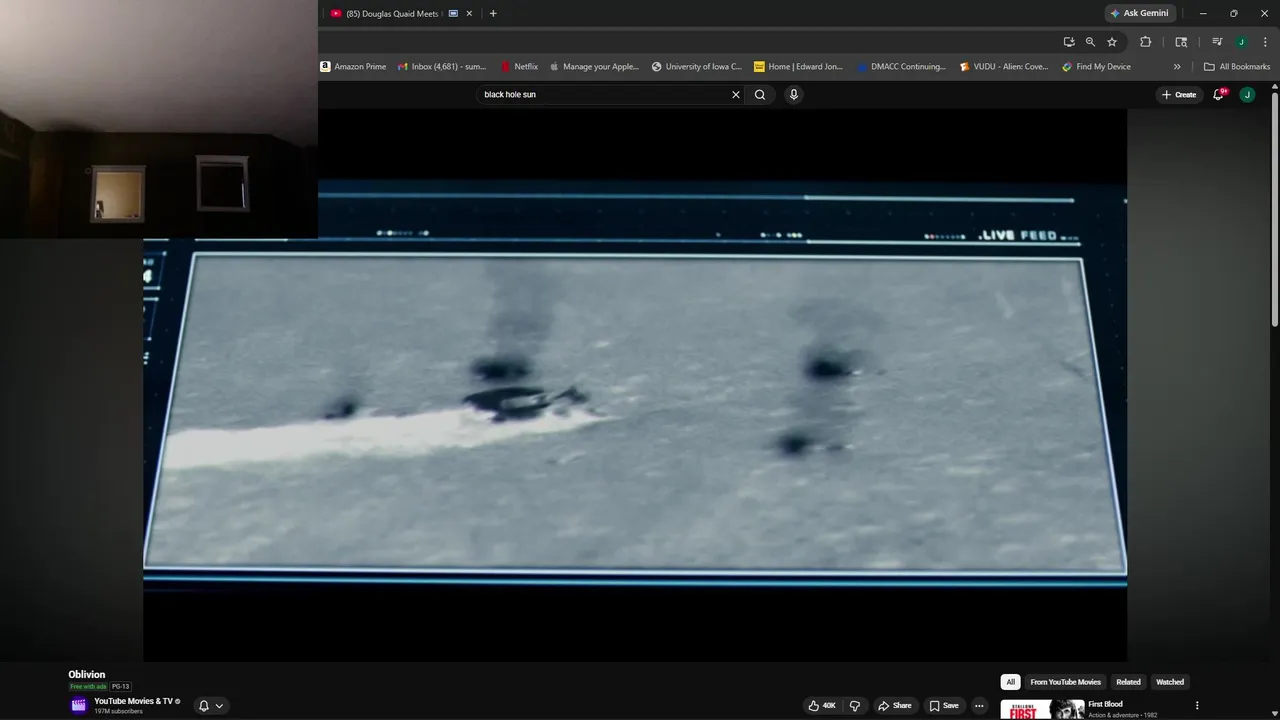Select the All filter chip

click(x=1010, y=682)
